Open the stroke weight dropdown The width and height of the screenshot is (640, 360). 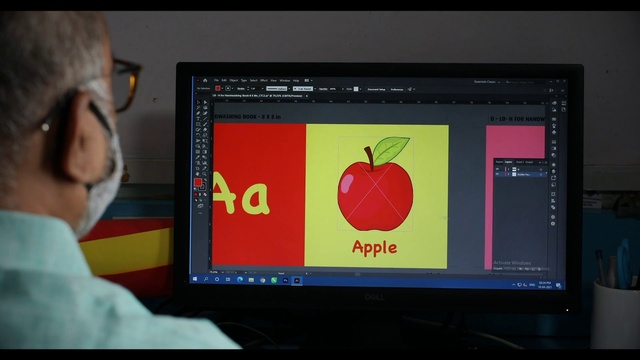262,89
